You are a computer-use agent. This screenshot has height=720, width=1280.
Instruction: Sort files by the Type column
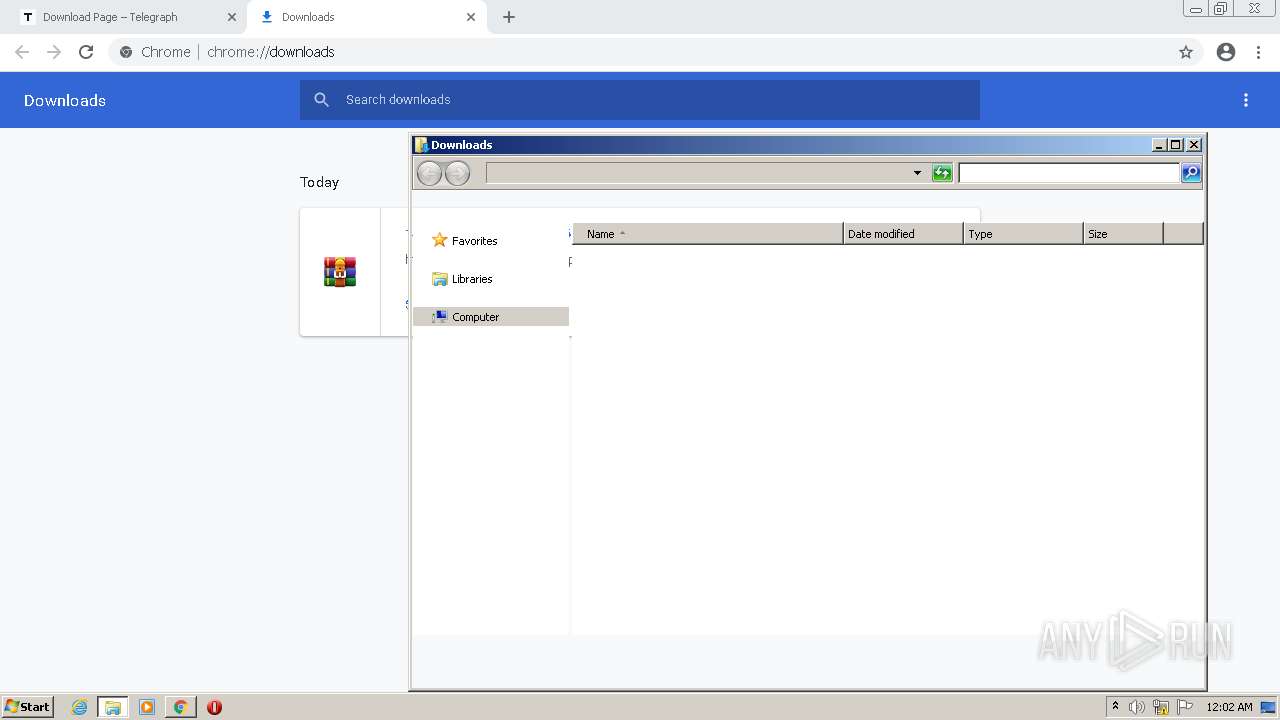pos(1024,234)
